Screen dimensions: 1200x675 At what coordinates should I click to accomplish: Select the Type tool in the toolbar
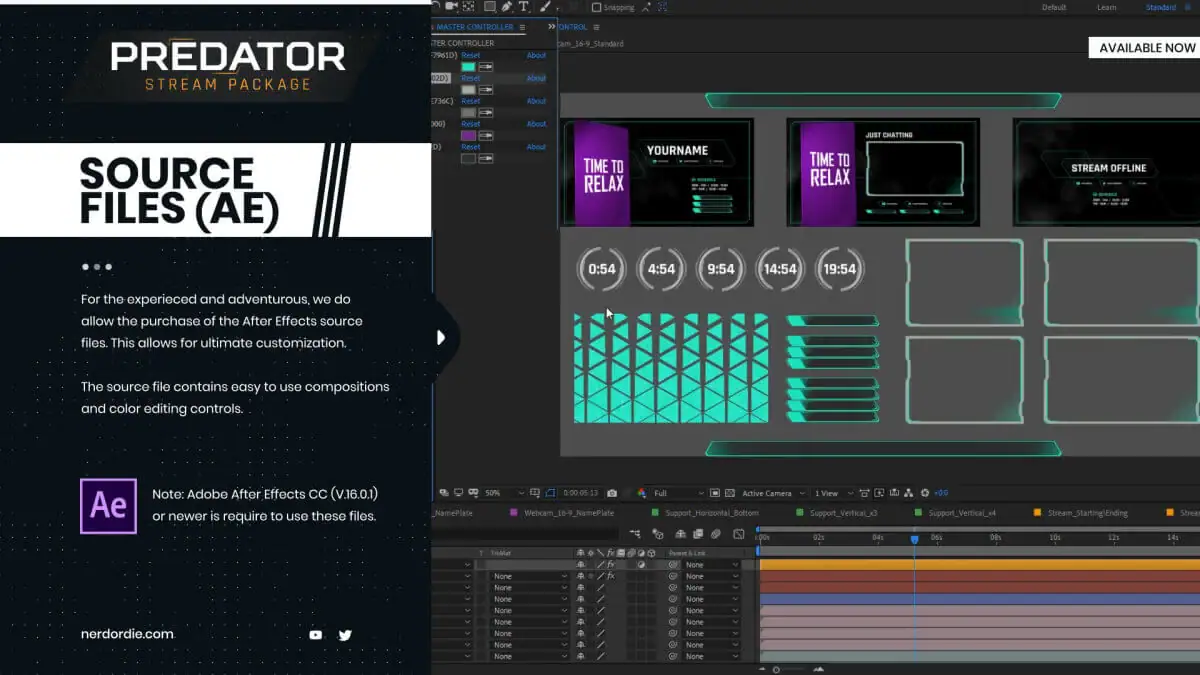(x=523, y=7)
